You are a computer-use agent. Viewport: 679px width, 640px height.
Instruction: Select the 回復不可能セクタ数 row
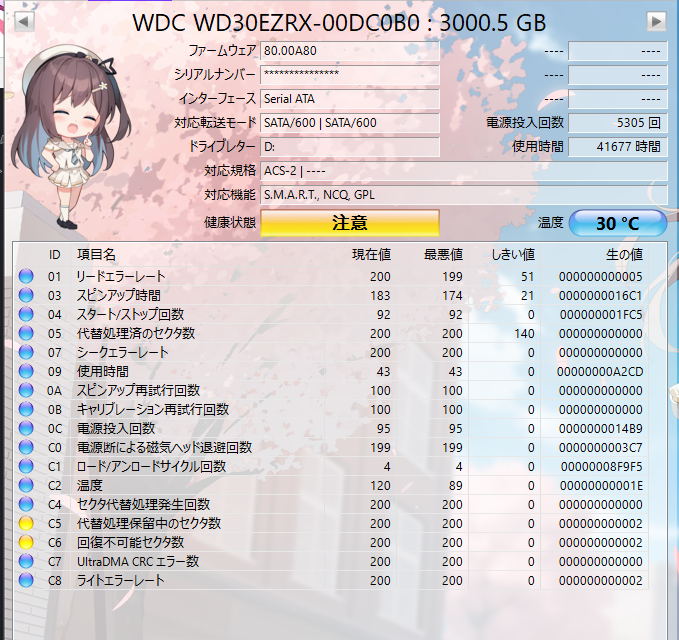331,543
